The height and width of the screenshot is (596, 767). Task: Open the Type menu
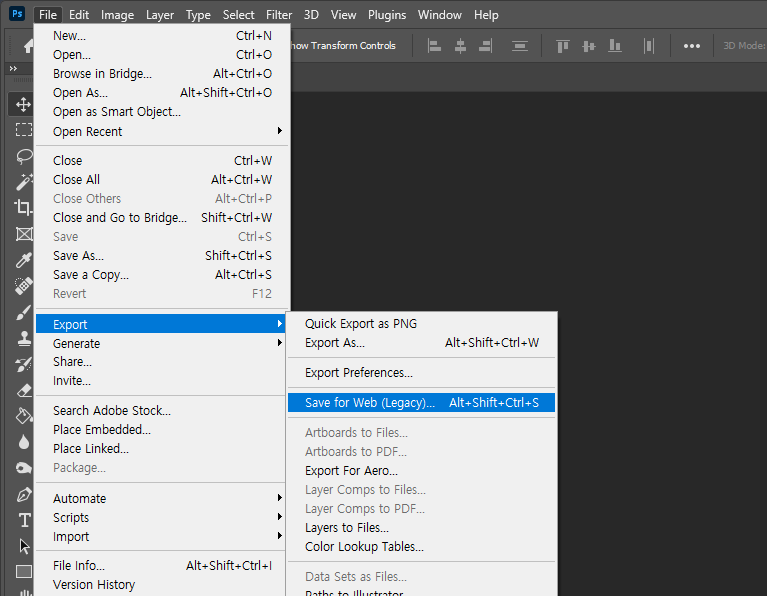tap(198, 15)
